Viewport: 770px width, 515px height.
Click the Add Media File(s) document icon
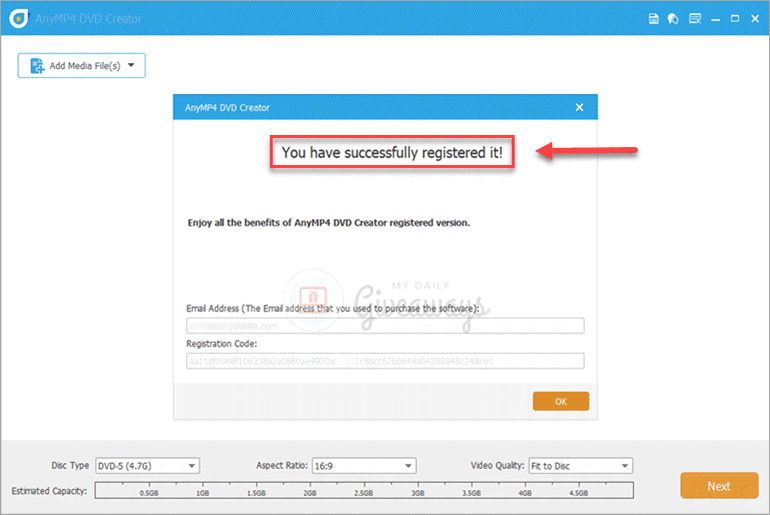point(38,66)
